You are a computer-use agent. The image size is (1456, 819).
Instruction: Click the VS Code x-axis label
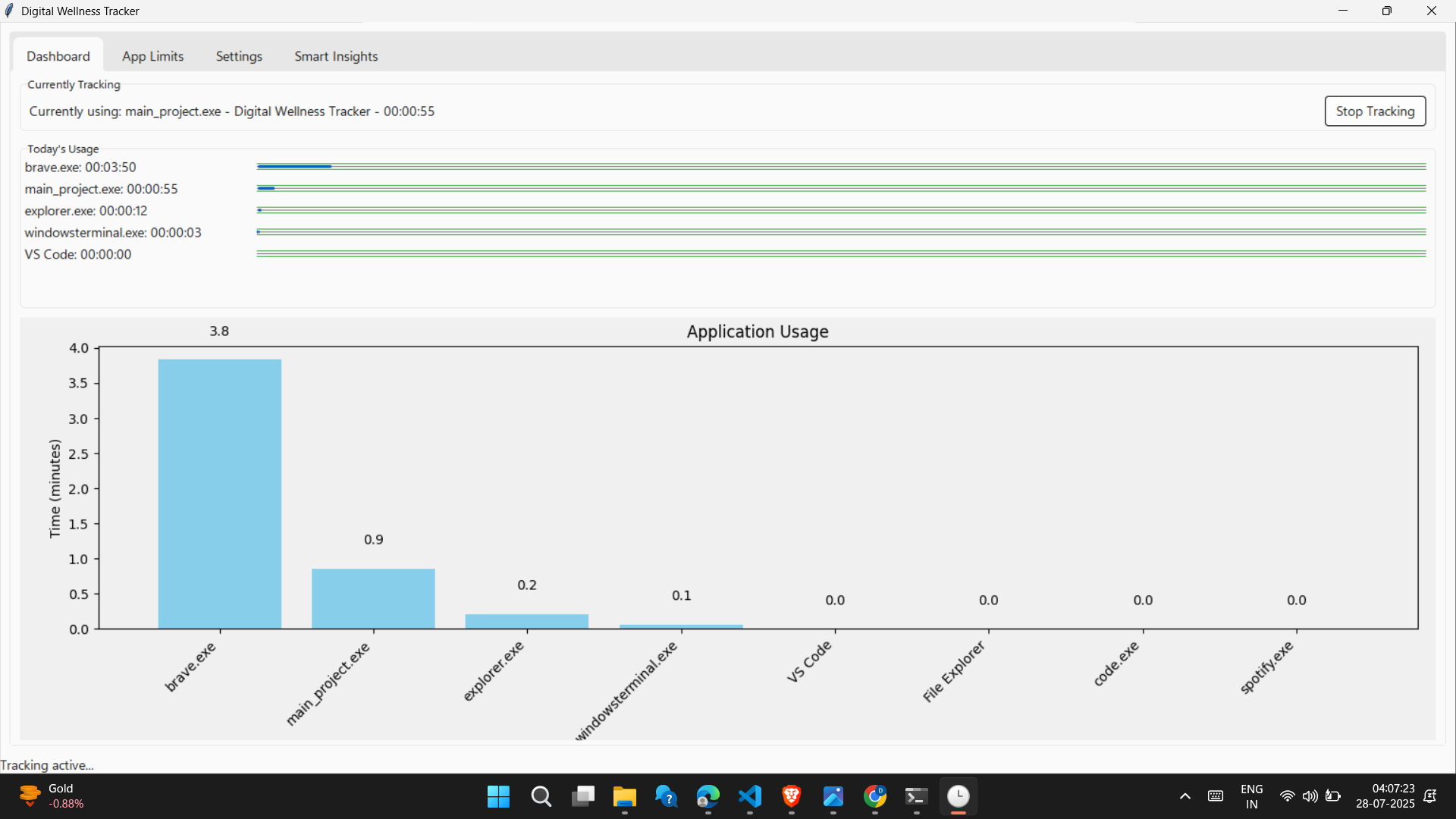pyautogui.click(x=809, y=661)
